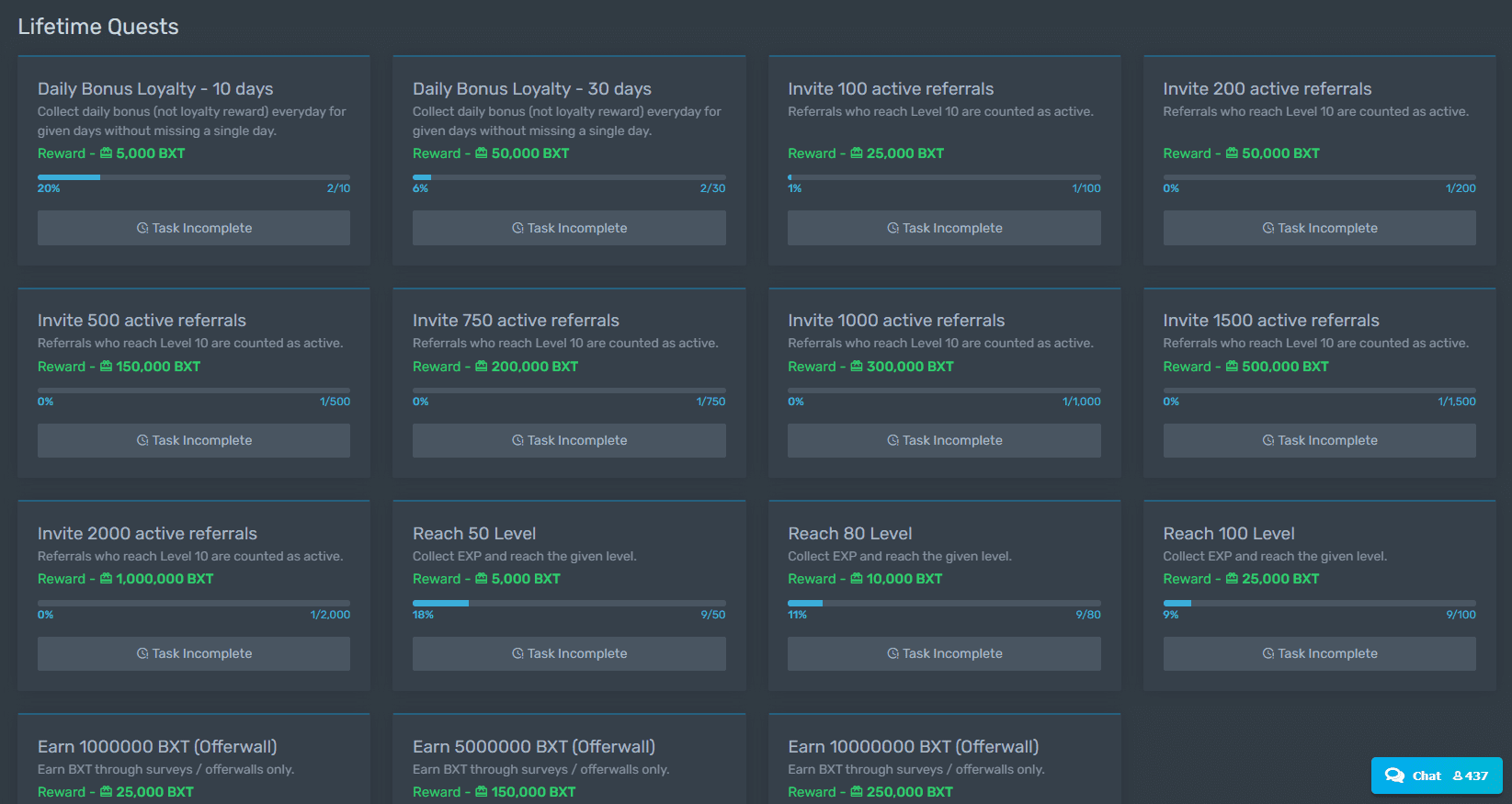
Task: Click the online users count 437
Action: click(1471, 776)
